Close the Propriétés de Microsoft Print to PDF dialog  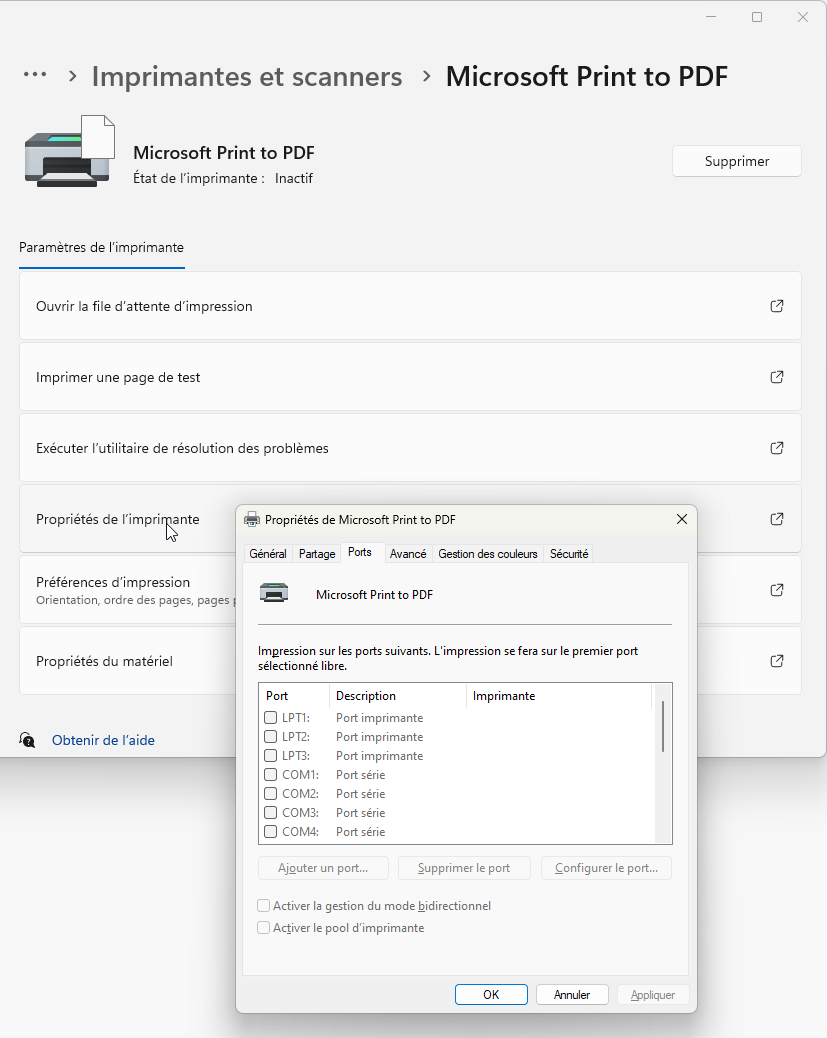point(682,520)
